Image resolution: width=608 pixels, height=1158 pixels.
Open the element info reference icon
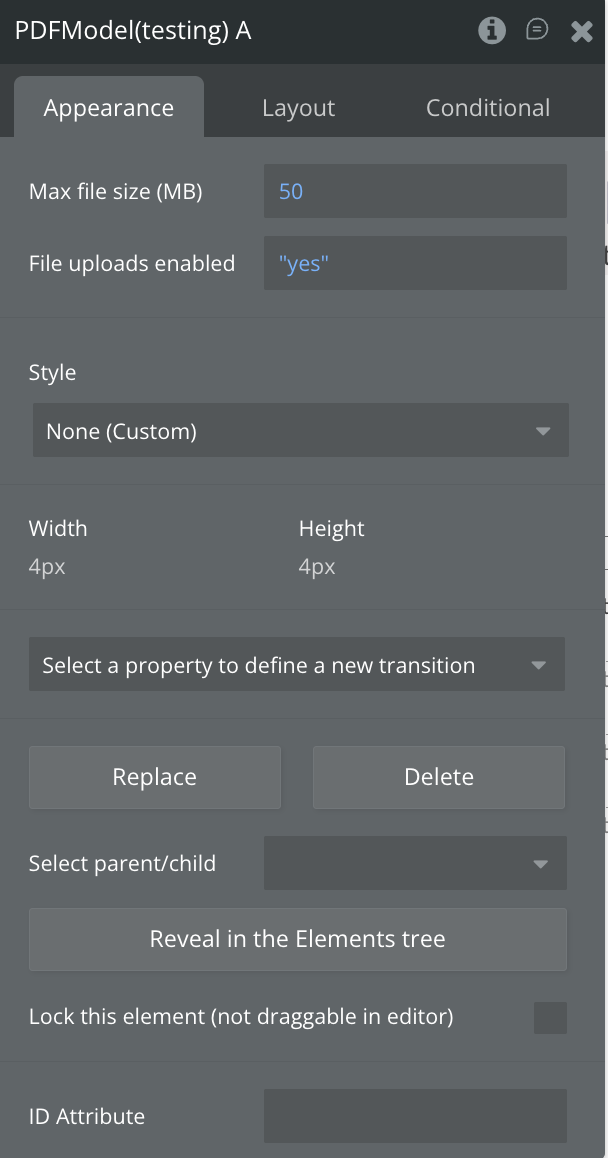(x=492, y=31)
